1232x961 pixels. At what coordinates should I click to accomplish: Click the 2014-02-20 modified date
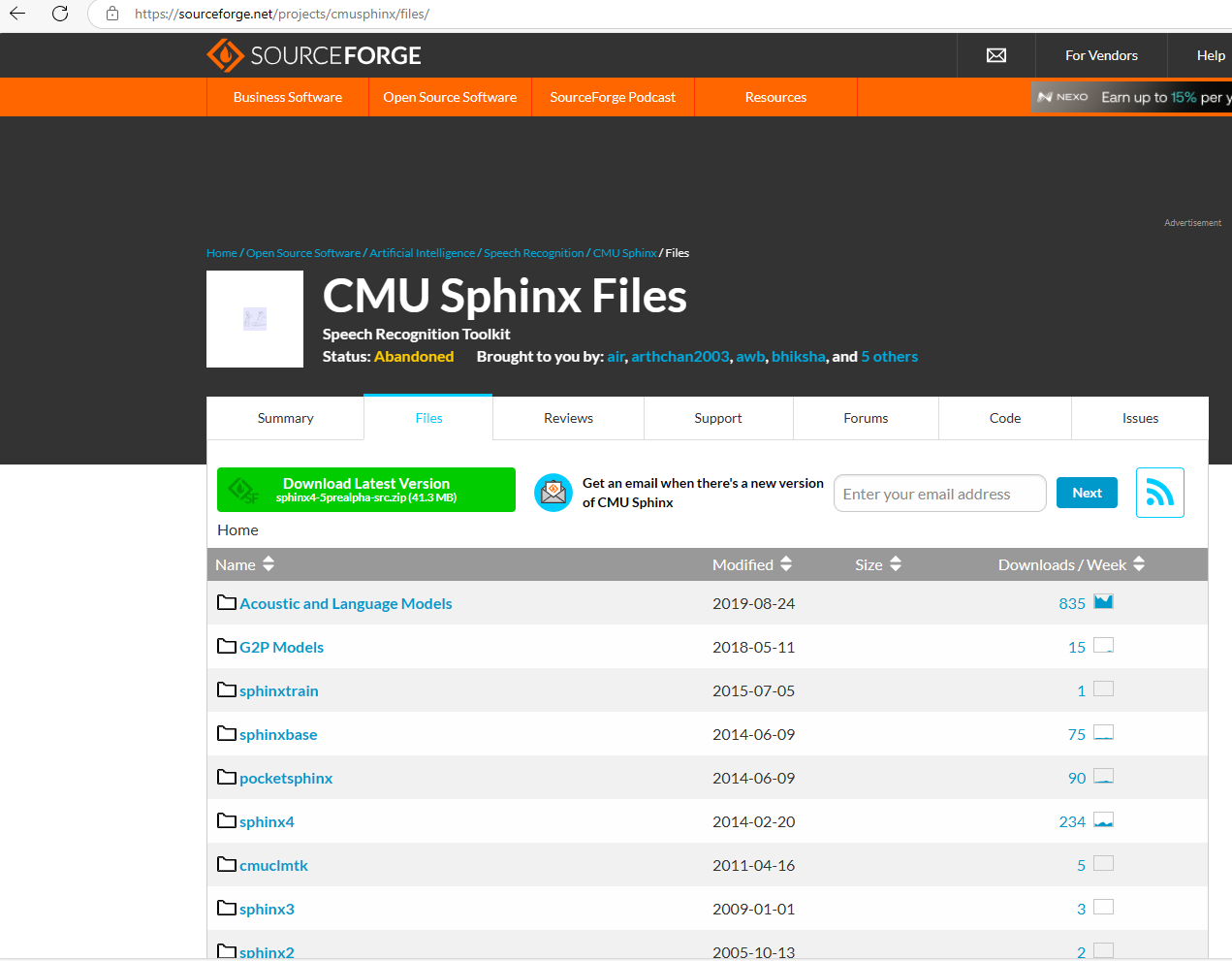point(753,821)
